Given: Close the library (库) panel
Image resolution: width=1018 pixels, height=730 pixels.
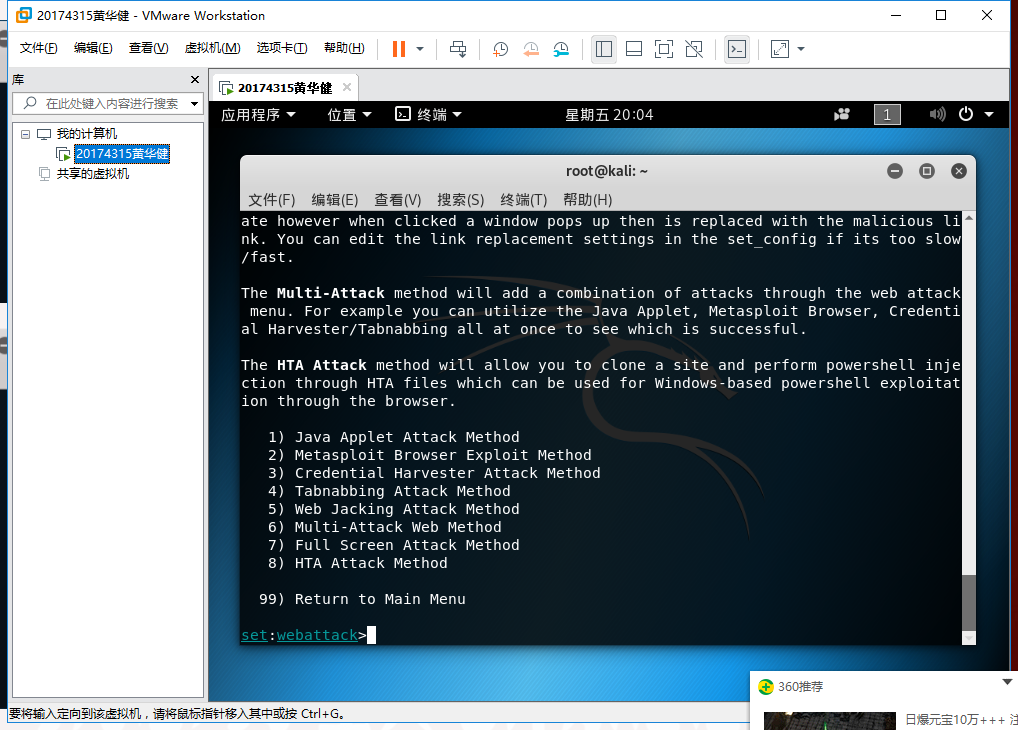Looking at the screenshot, I should 195,79.
